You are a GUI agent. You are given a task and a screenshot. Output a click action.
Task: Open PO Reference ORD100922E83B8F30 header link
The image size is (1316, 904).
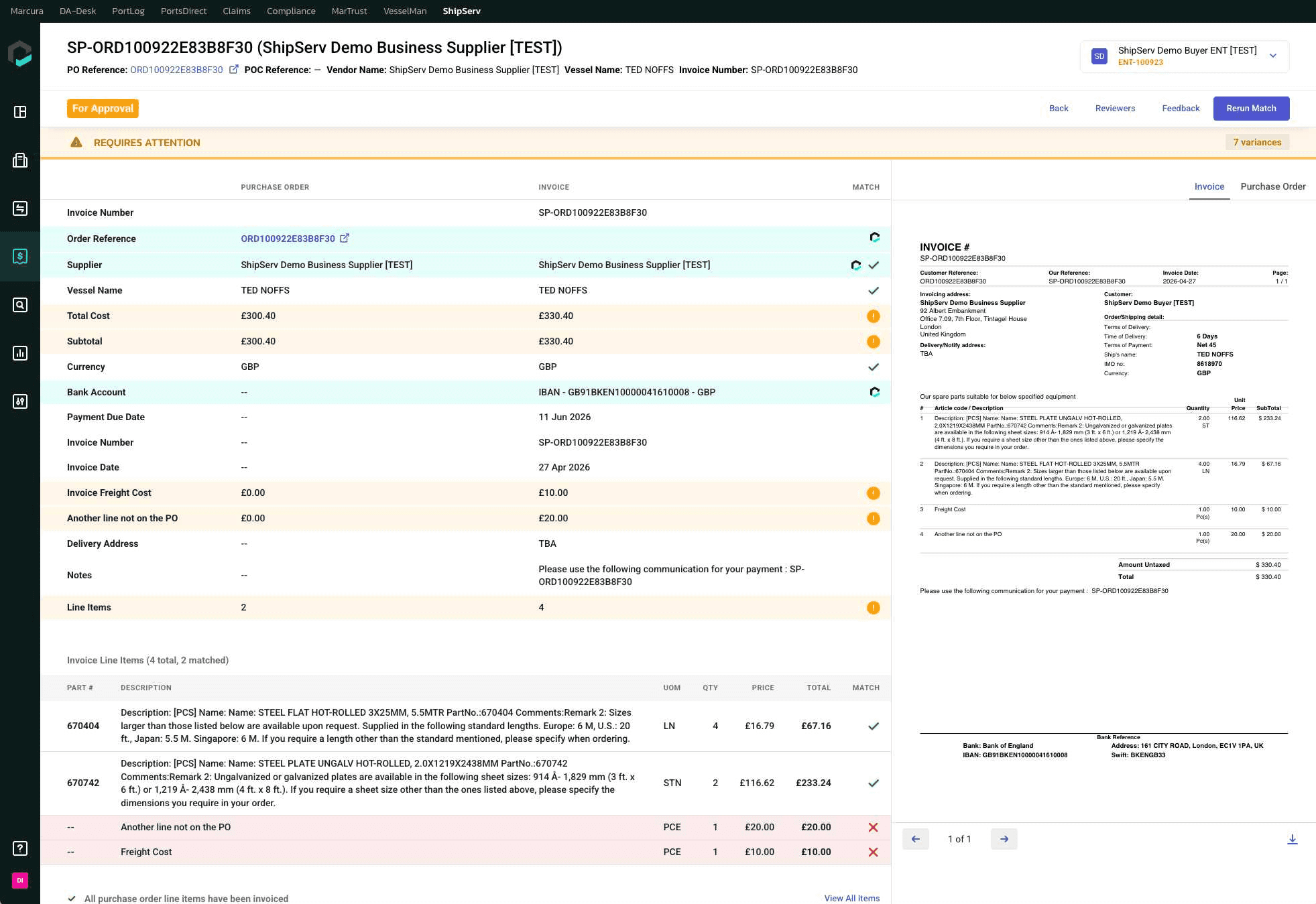click(x=176, y=70)
